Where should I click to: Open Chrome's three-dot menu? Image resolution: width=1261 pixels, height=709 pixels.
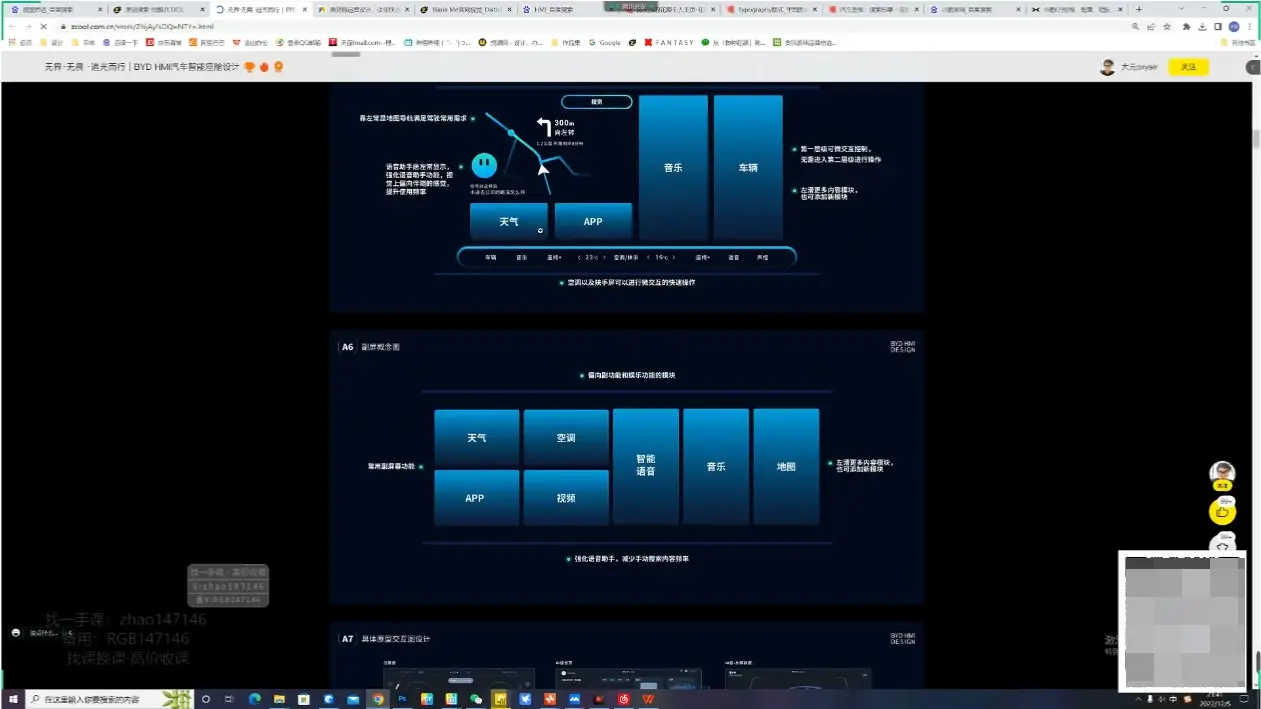pos(1250,26)
